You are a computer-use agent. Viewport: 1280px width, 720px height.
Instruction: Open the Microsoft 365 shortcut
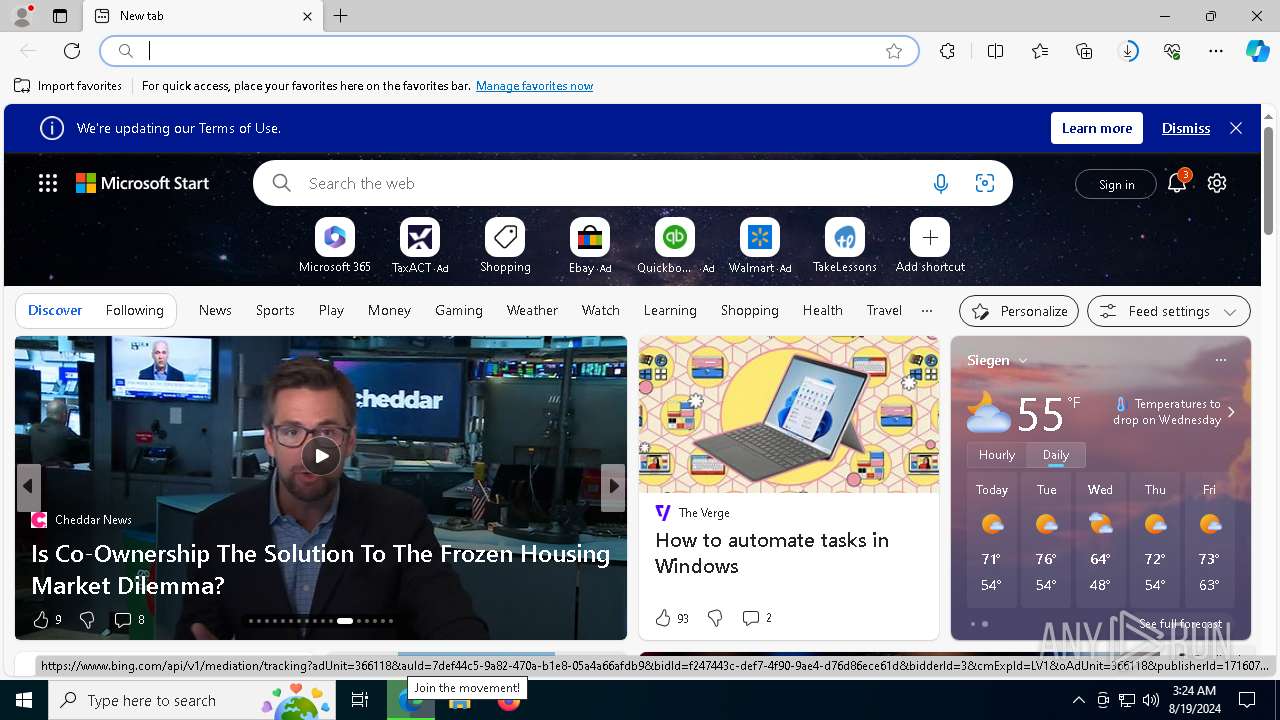point(335,246)
